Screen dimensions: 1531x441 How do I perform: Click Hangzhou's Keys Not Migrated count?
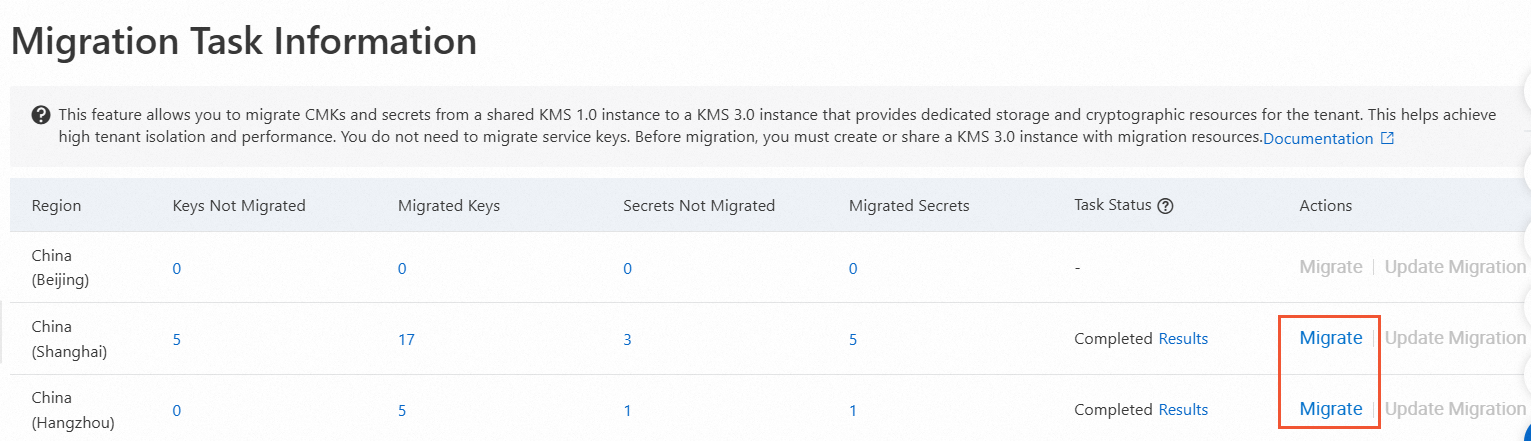point(177,411)
